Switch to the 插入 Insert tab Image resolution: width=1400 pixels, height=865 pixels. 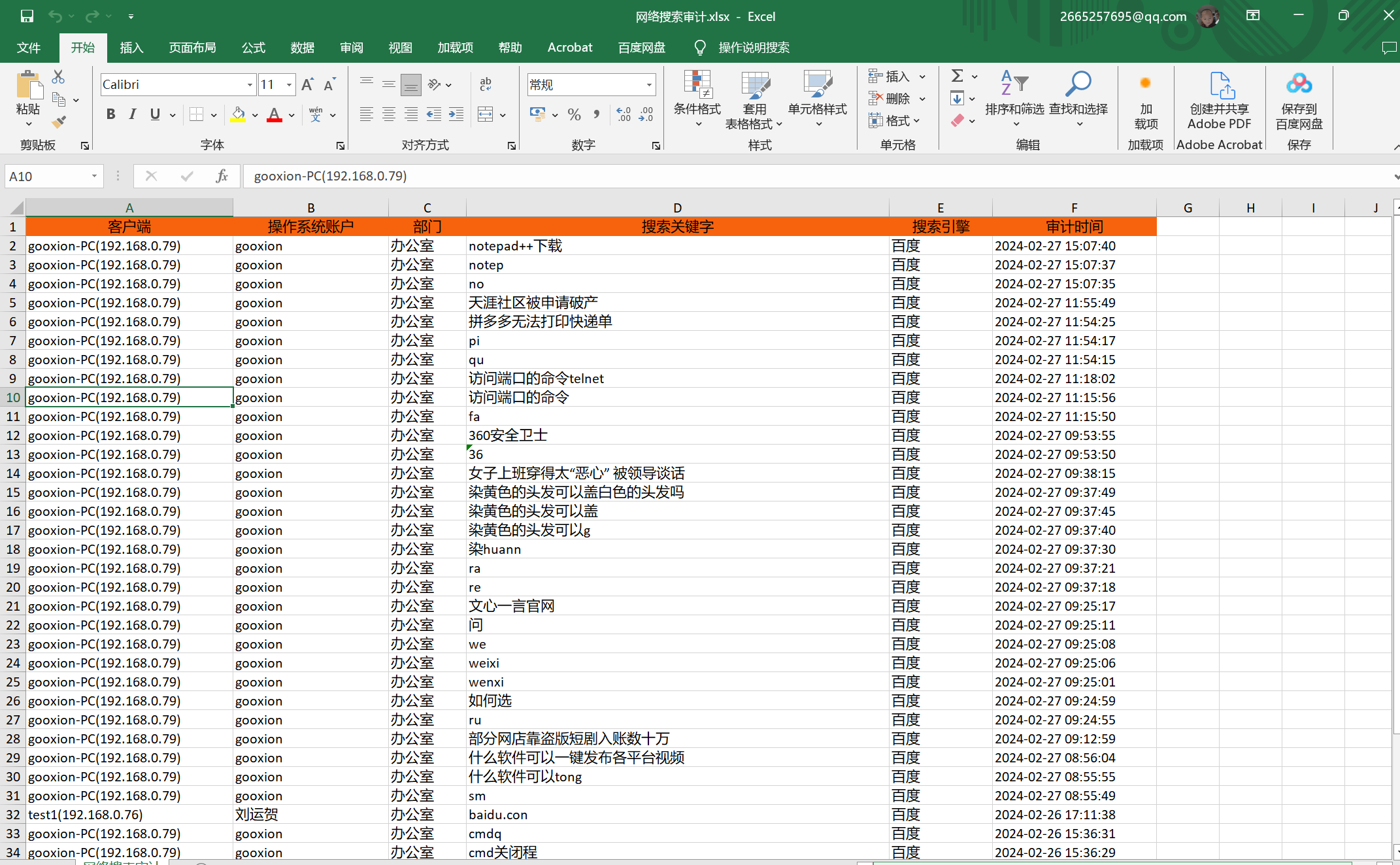tap(131, 48)
